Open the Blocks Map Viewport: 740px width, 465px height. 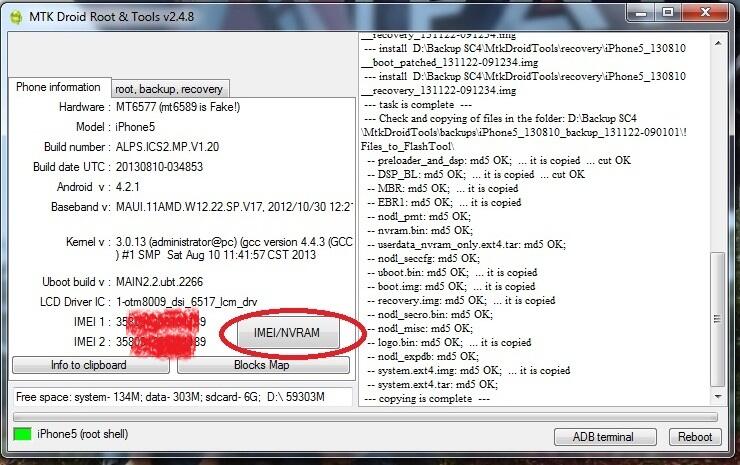point(263,365)
